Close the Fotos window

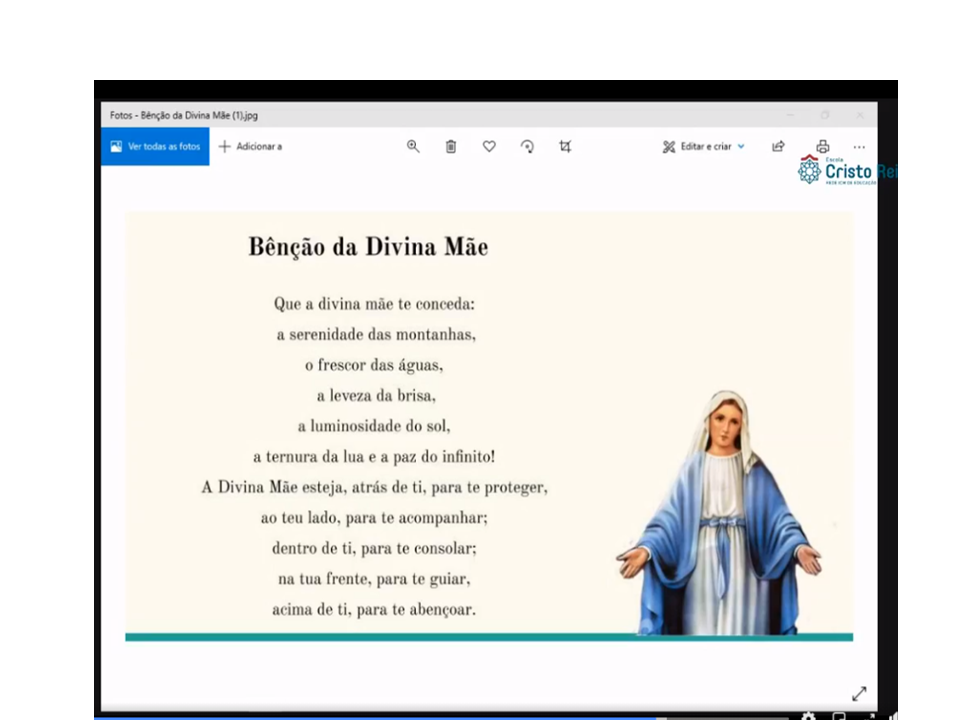tap(859, 115)
